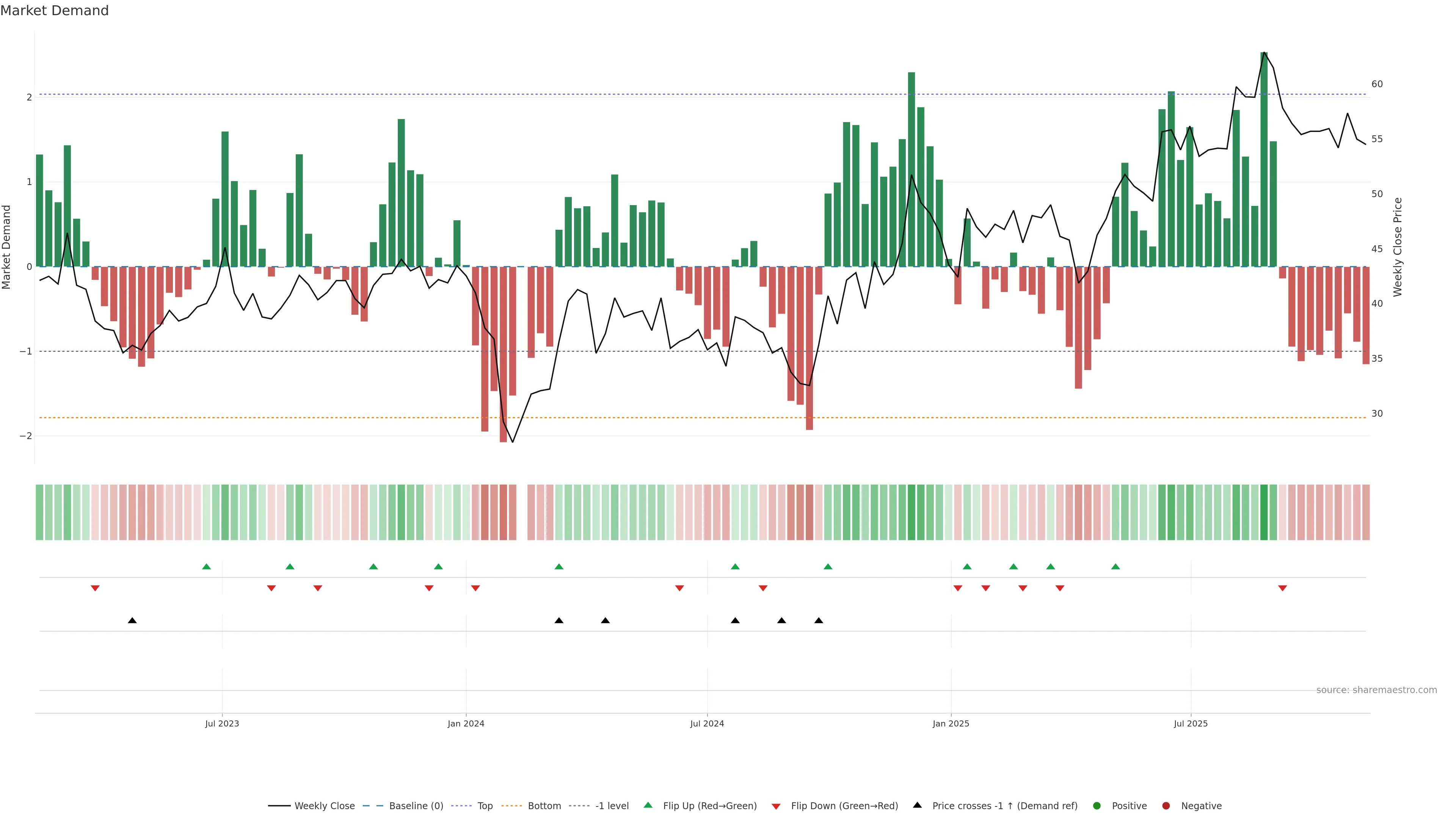
Task: Click the Jan 2025 x-axis label
Action: click(951, 723)
